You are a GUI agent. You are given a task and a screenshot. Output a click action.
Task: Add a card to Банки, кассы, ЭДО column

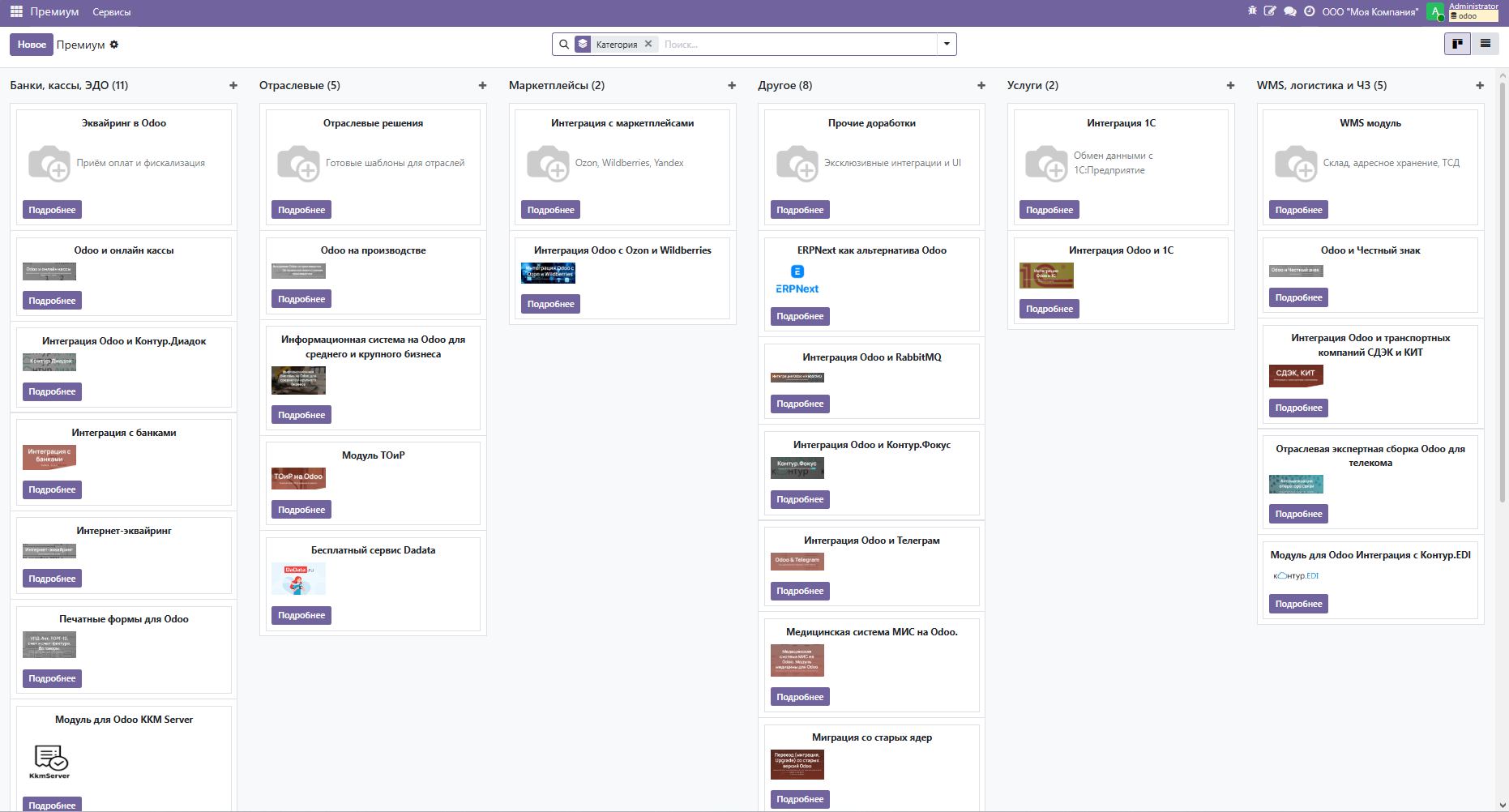(x=233, y=85)
